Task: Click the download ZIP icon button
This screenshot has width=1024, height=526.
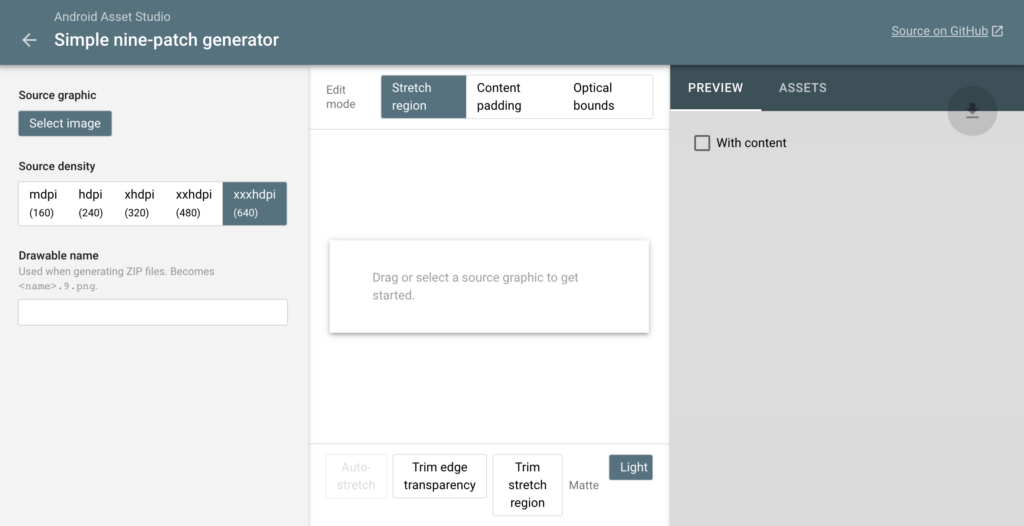Action: [972, 111]
